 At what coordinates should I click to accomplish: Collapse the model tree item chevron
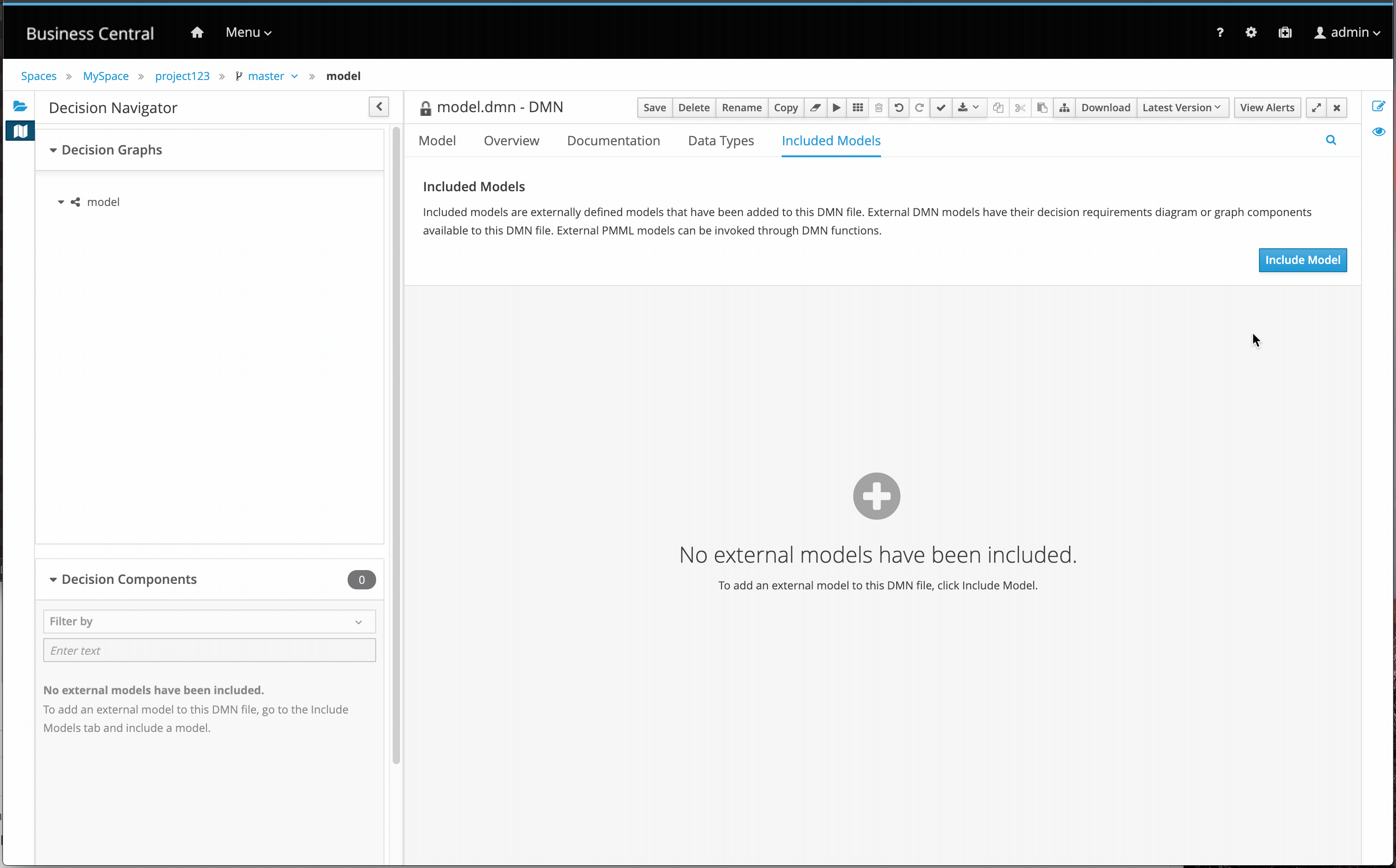pos(61,201)
